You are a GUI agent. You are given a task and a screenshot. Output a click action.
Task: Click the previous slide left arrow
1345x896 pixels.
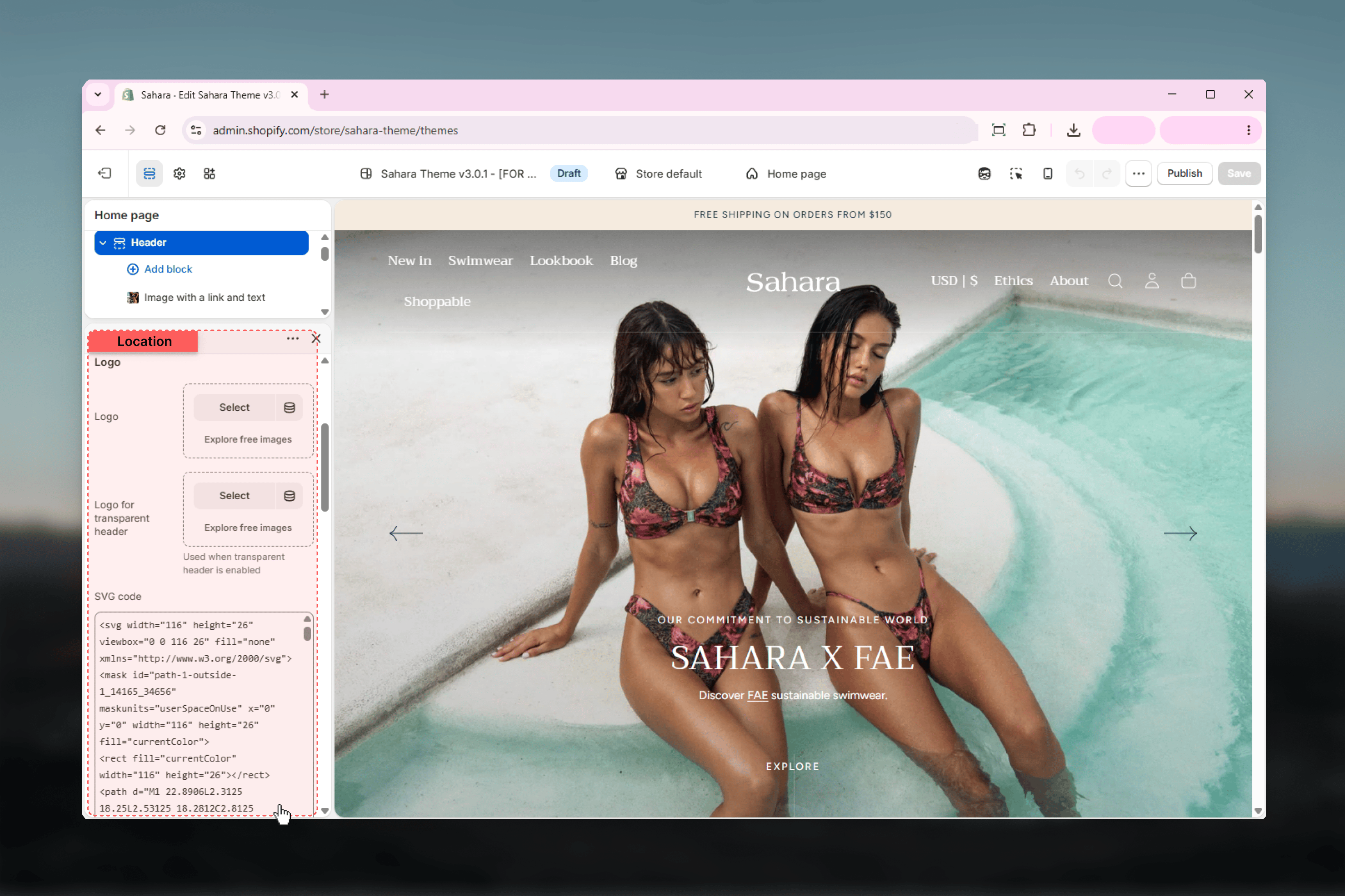tap(406, 533)
